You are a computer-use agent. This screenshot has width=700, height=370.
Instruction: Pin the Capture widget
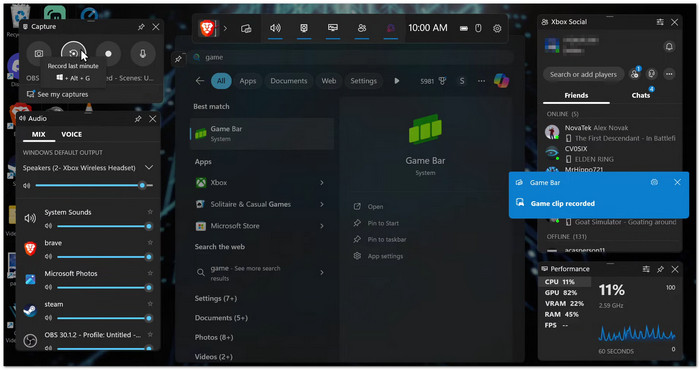pos(141,27)
